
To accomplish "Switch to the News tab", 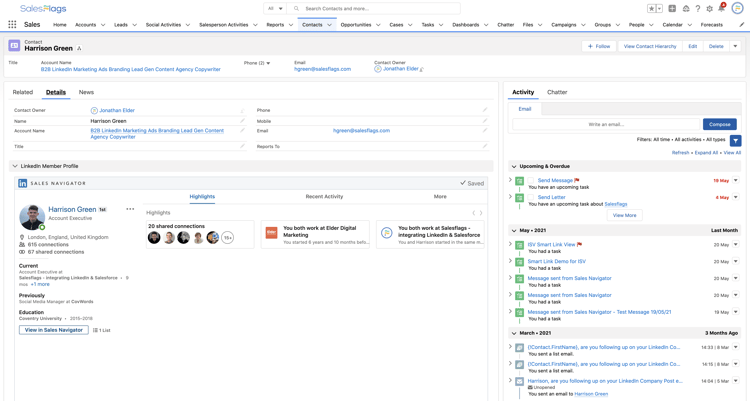I will 86,92.
